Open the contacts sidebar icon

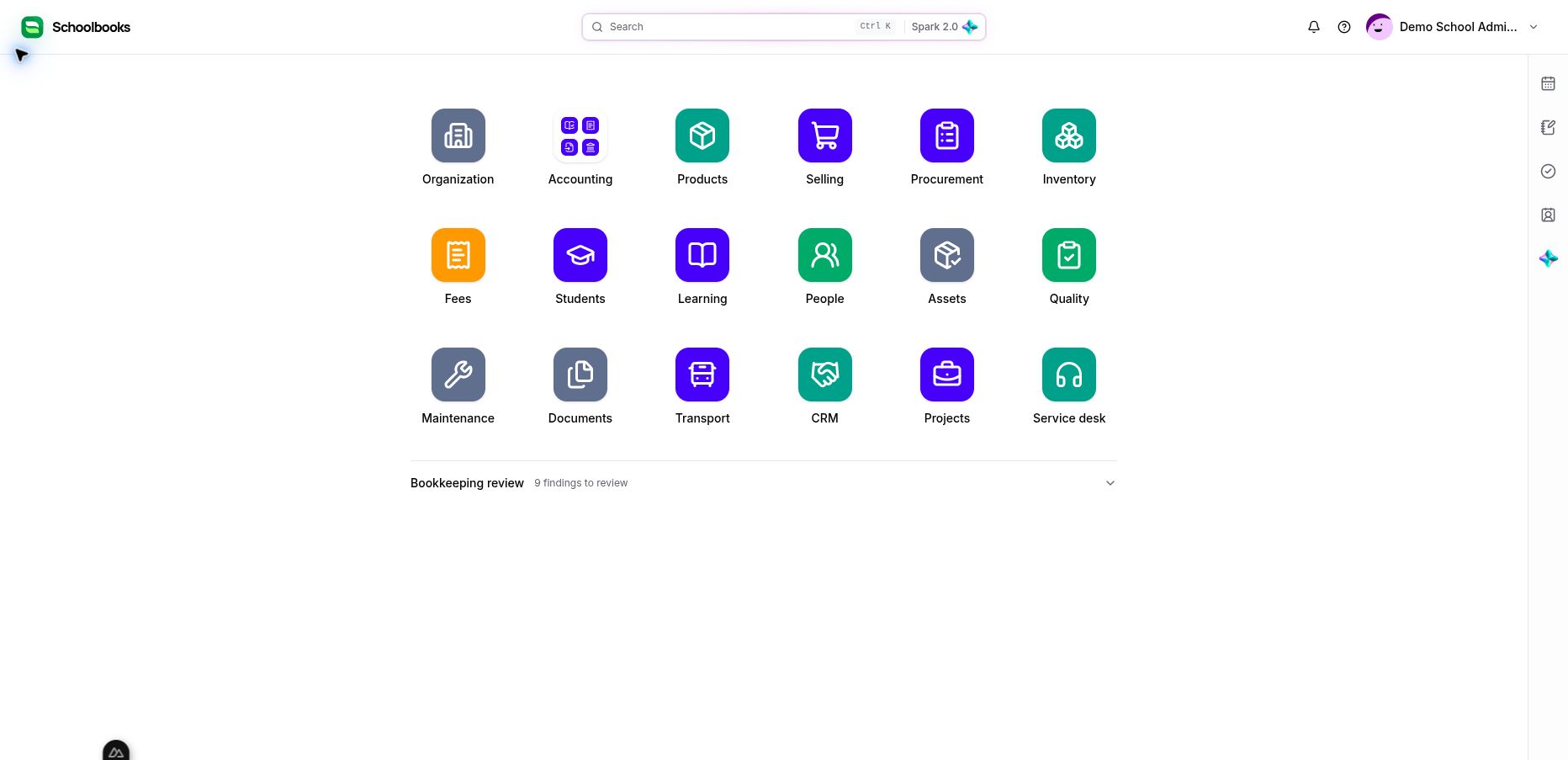pyautogui.click(x=1548, y=215)
